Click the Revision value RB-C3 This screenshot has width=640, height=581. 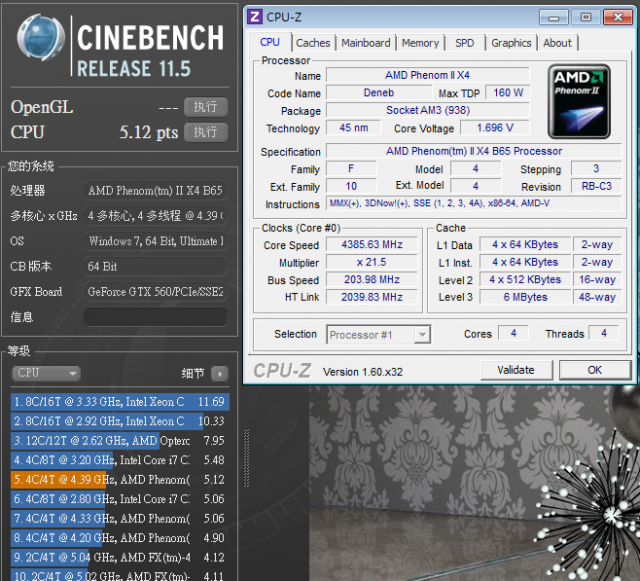(596, 186)
